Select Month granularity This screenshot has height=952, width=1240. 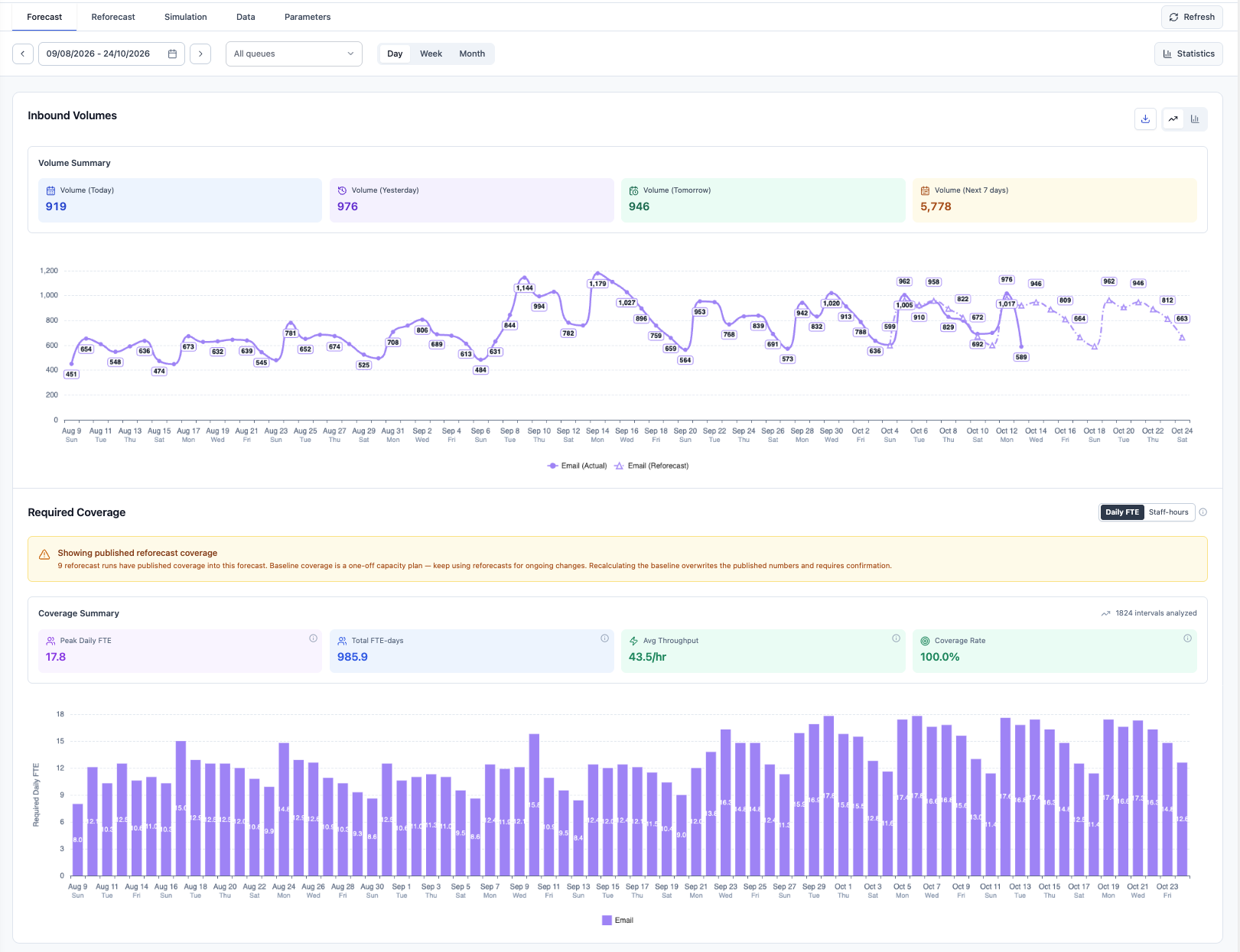pos(472,54)
